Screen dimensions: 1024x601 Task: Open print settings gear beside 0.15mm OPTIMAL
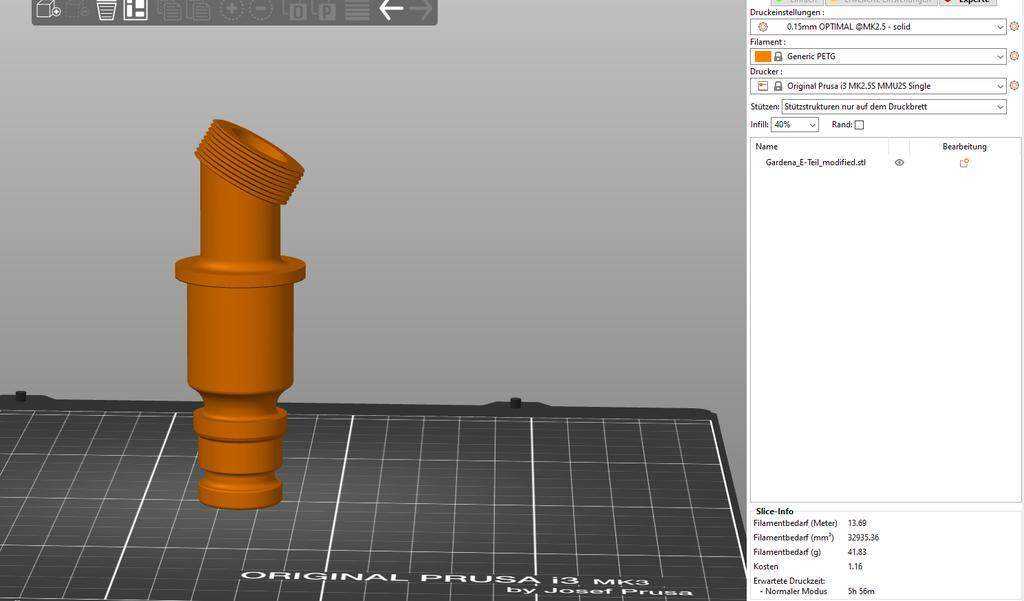click(1014, 27)
